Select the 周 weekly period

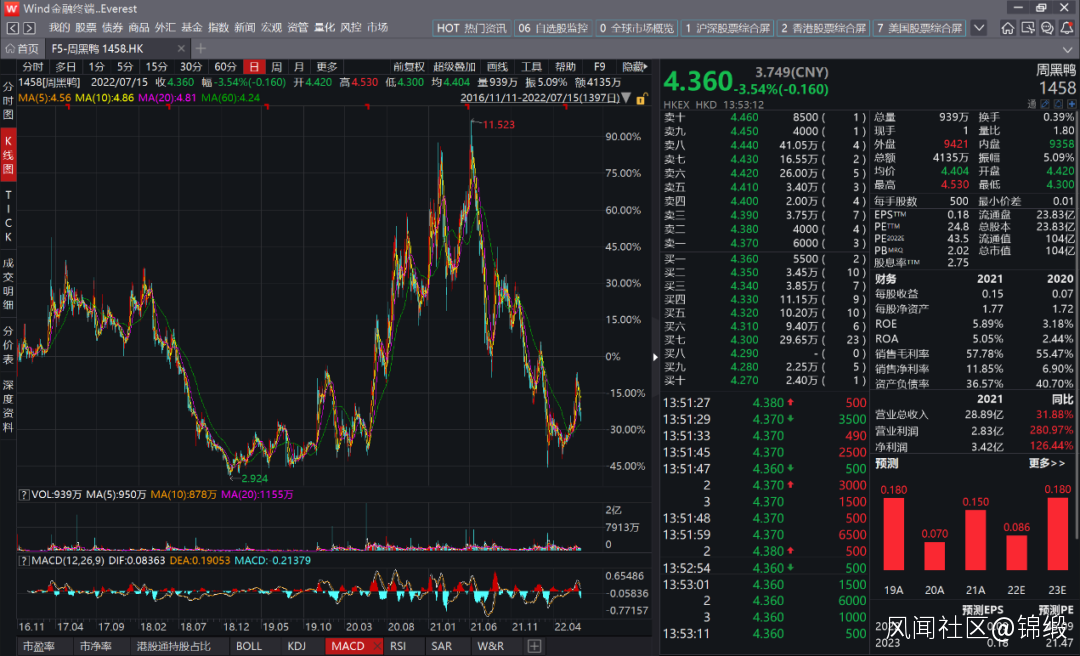276,67
